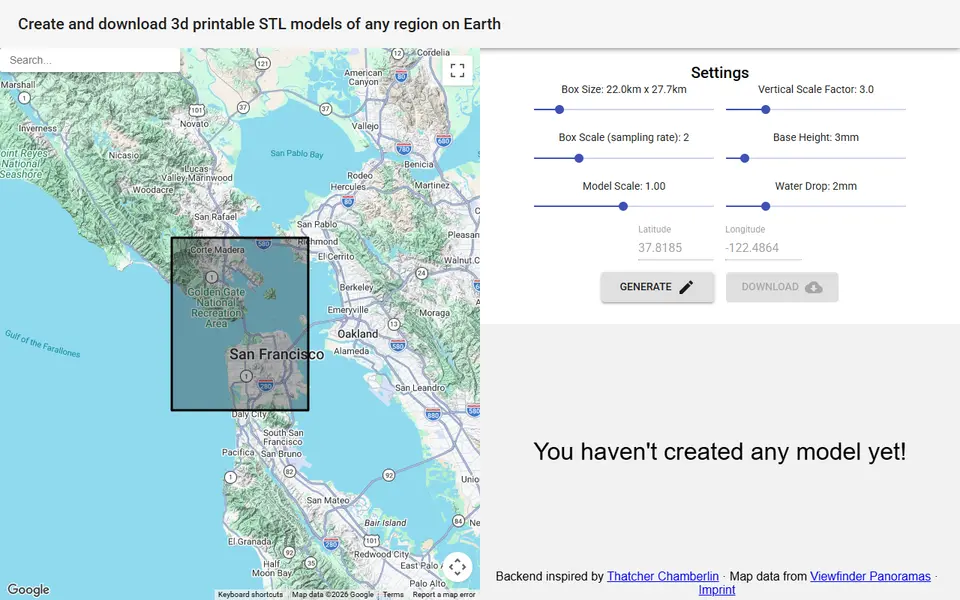Viewport: 960px width, 600px height.
Task: Click the Pacifica map label
Action: coord(238,452)
